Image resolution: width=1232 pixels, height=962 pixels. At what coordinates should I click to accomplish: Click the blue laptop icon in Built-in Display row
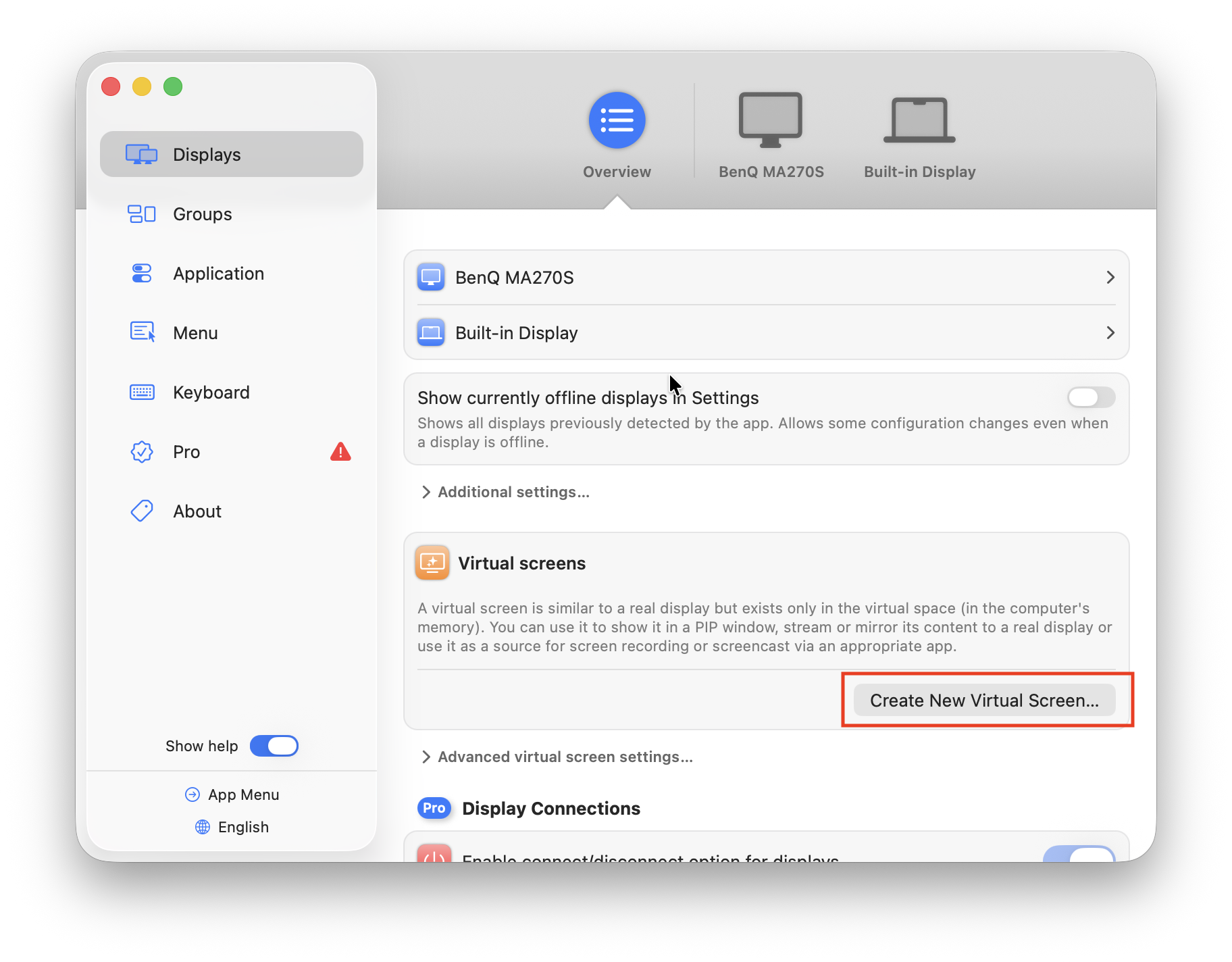point(431,332)
